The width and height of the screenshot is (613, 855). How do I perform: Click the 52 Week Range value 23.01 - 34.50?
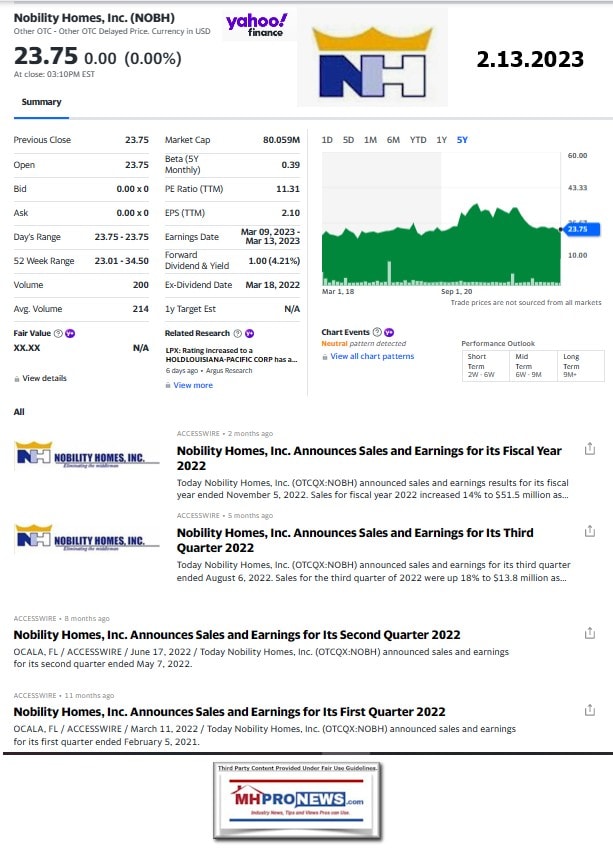coord(122,261)
